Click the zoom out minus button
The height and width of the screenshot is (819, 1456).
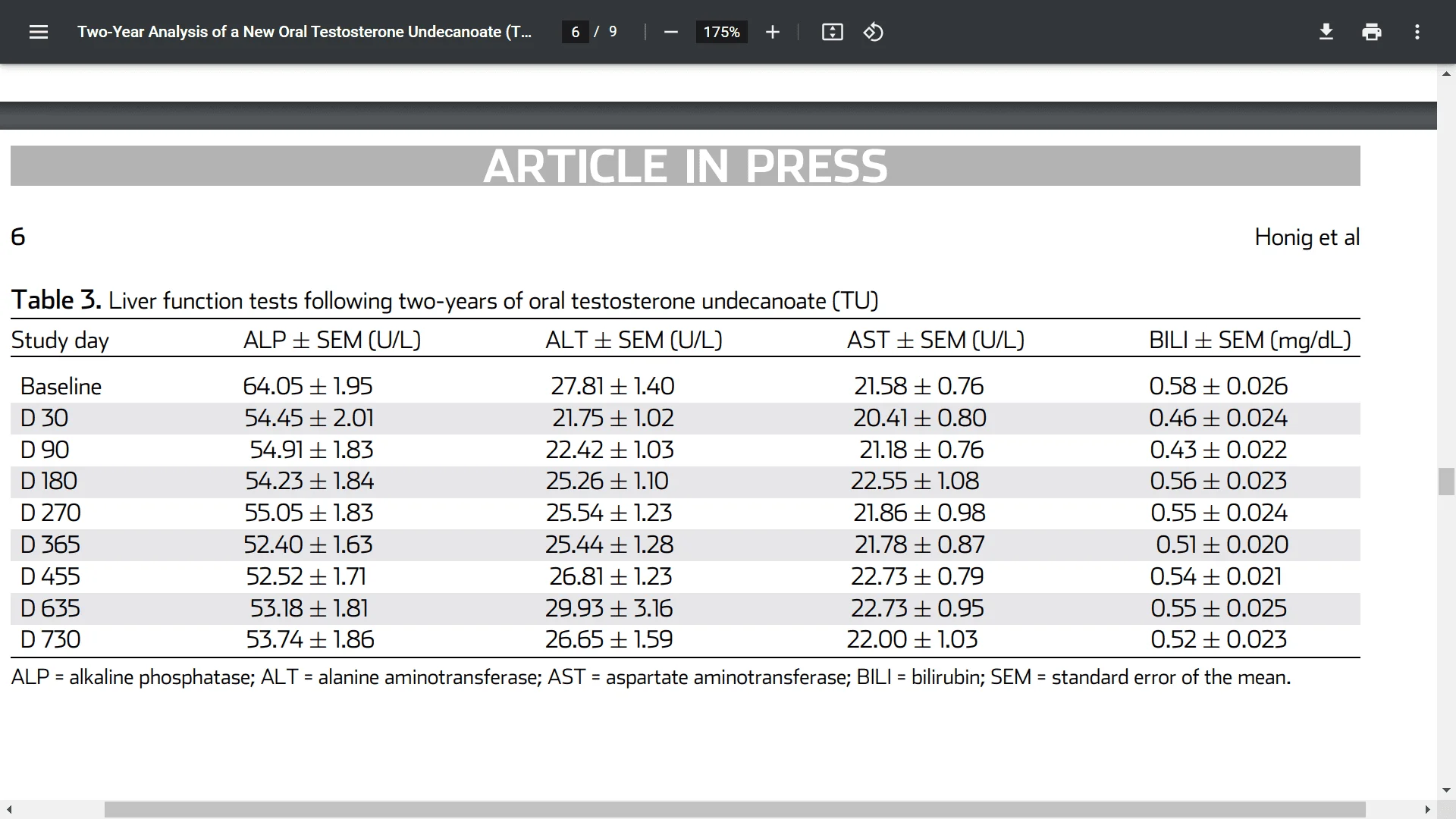(x=670, y=32)
